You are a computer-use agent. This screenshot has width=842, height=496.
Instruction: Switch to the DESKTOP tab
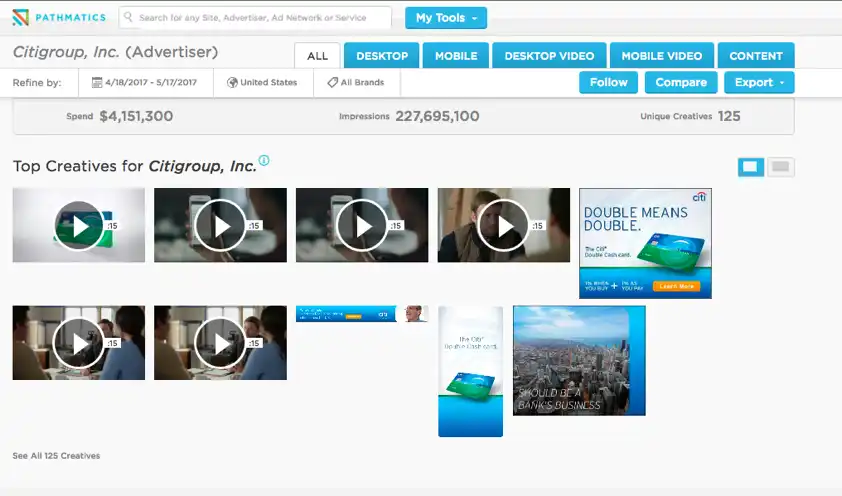tap(382, 56)
